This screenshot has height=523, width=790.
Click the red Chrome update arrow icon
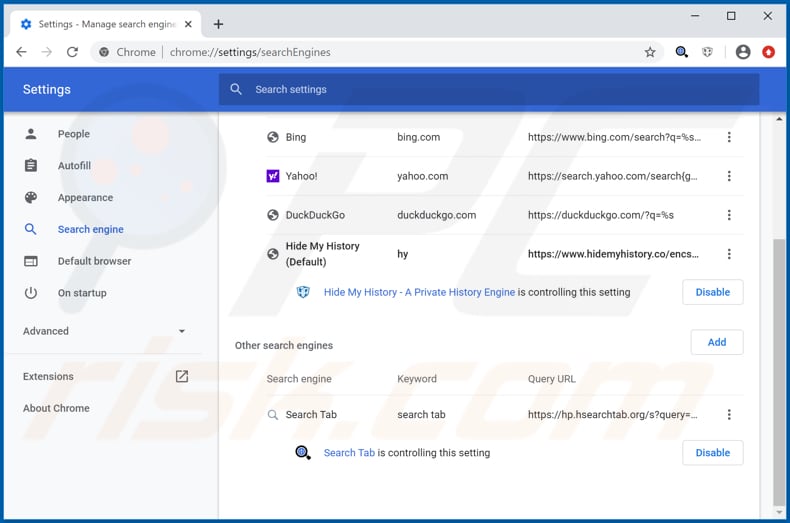coord(768,52)
